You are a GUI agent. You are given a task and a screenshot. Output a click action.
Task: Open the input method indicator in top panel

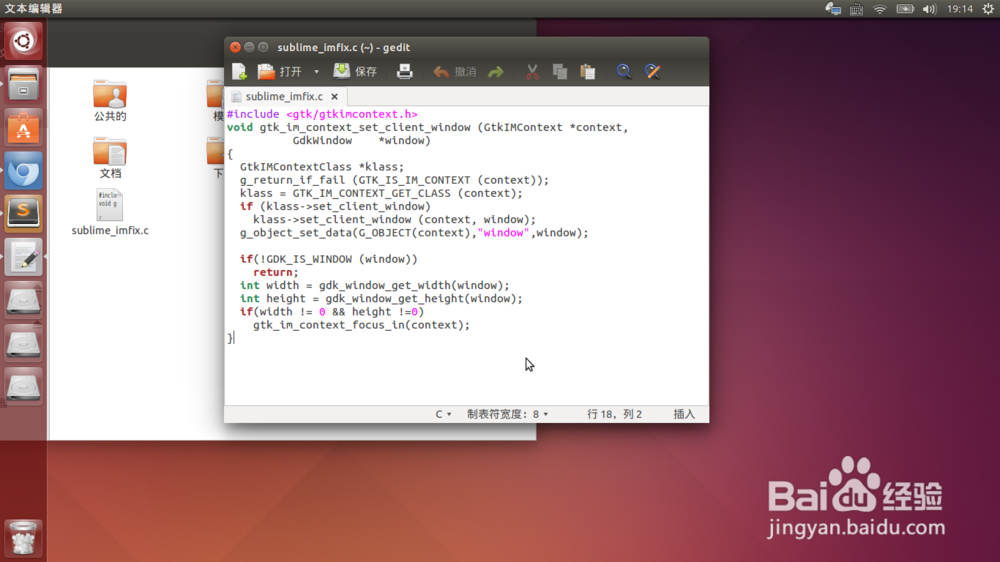click(x=833, y=9)
